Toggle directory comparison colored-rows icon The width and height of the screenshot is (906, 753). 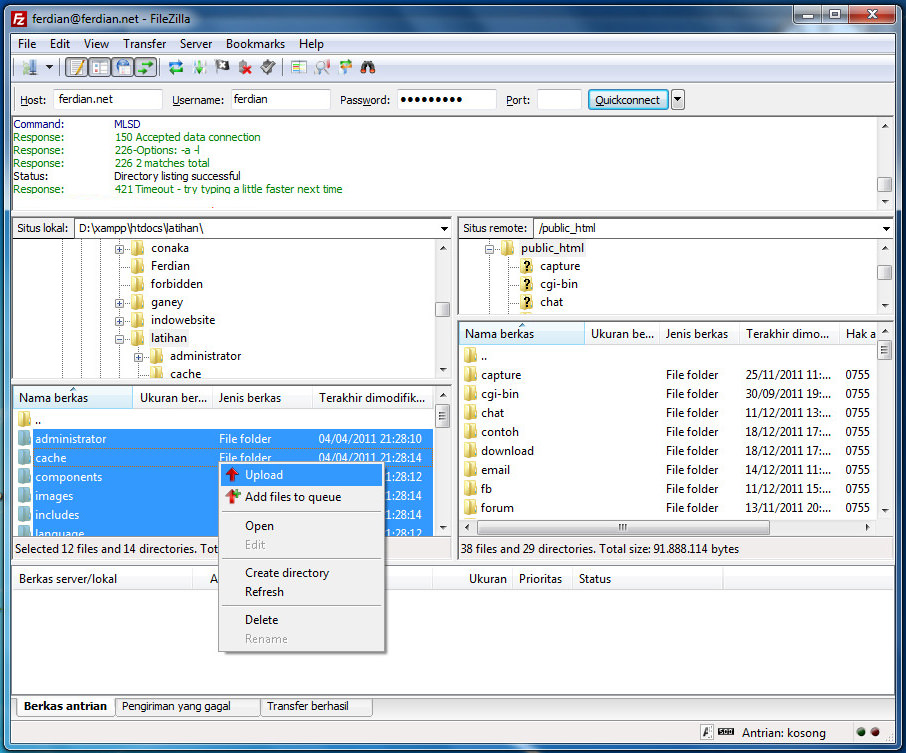(x=299, y=68)
